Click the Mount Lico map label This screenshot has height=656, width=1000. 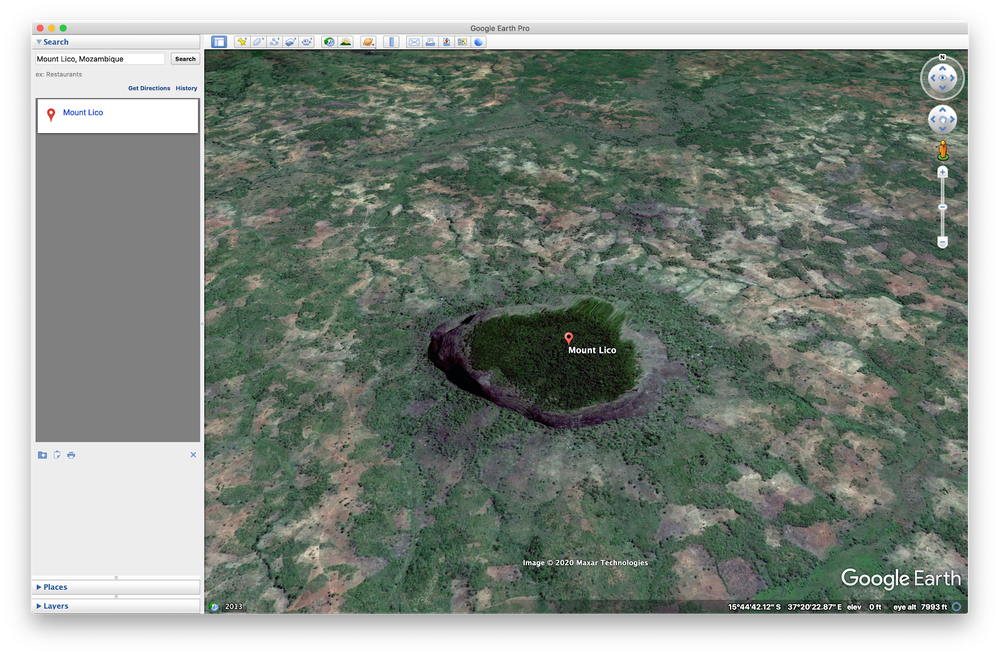(592, 351)
